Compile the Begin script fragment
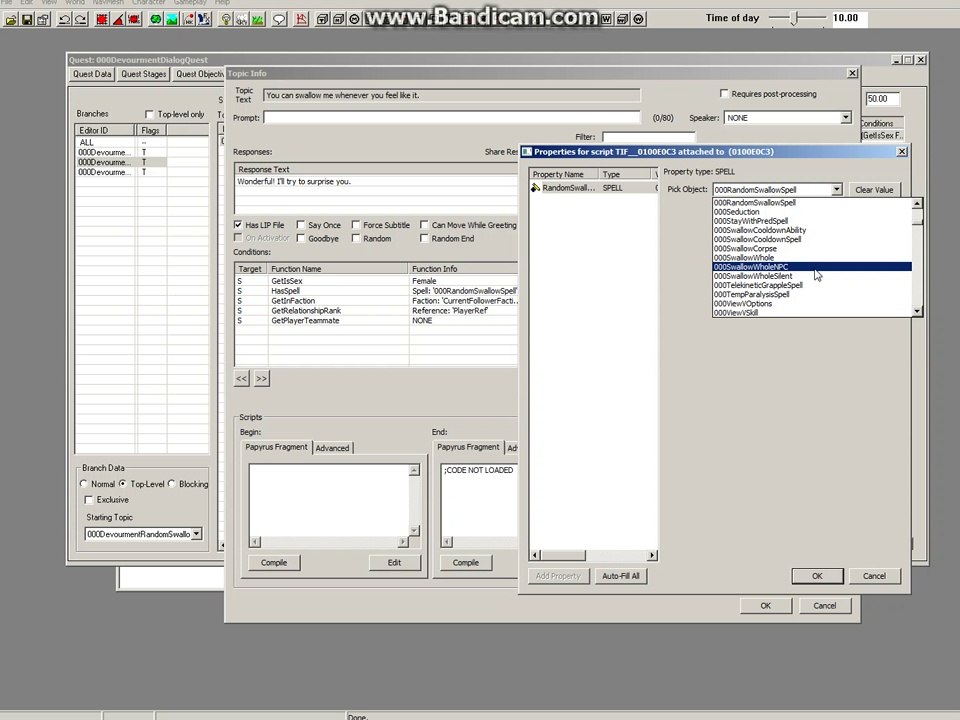This screenshot has height=720, width=960. [x=274, y=563]
